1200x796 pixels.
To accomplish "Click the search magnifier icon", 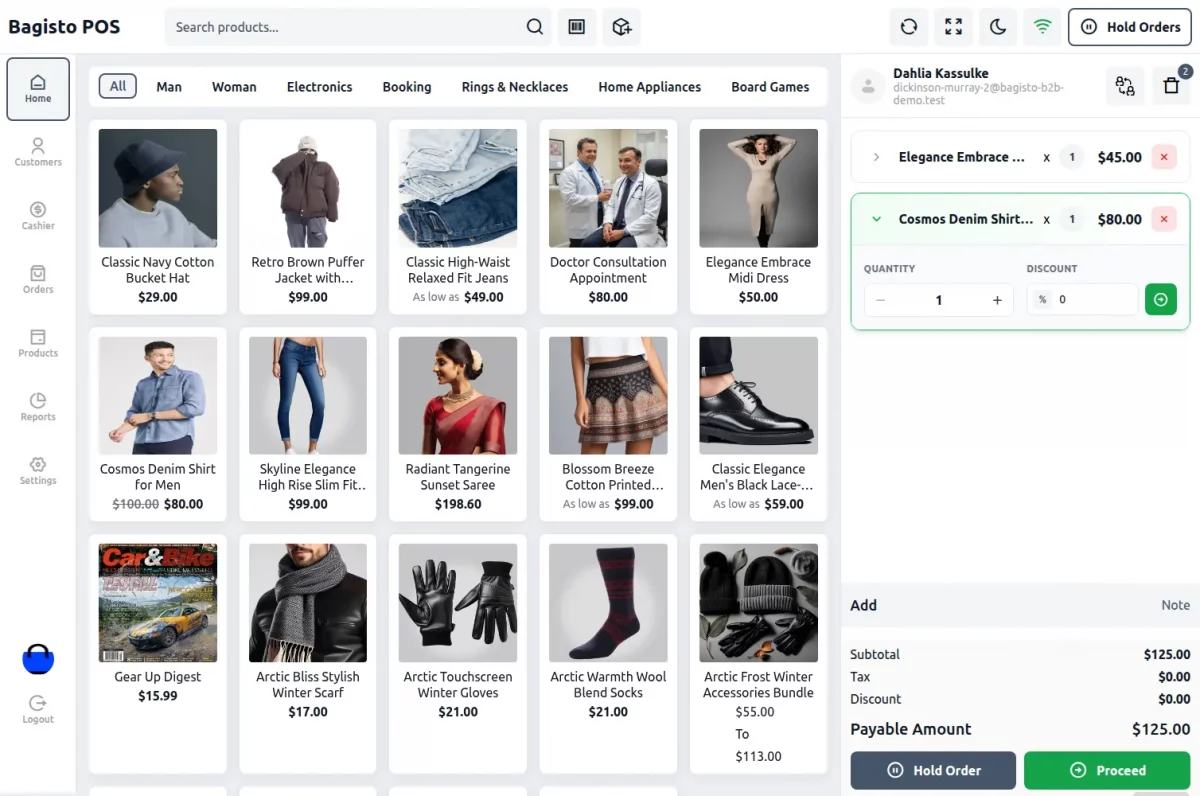I will coord(535,27).
